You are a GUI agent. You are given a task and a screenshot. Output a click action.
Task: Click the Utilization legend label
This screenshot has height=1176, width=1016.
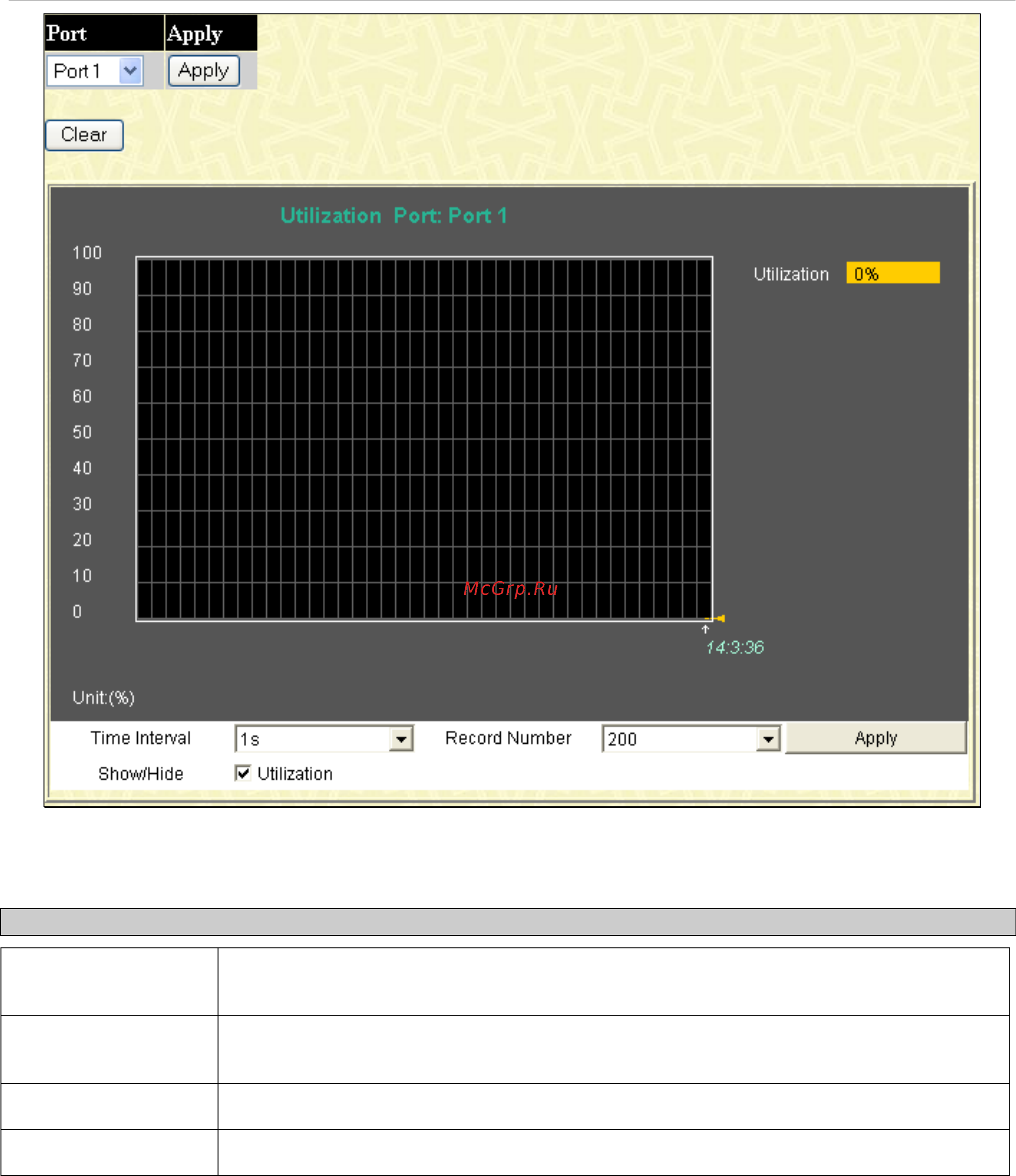tap(791, 274)
